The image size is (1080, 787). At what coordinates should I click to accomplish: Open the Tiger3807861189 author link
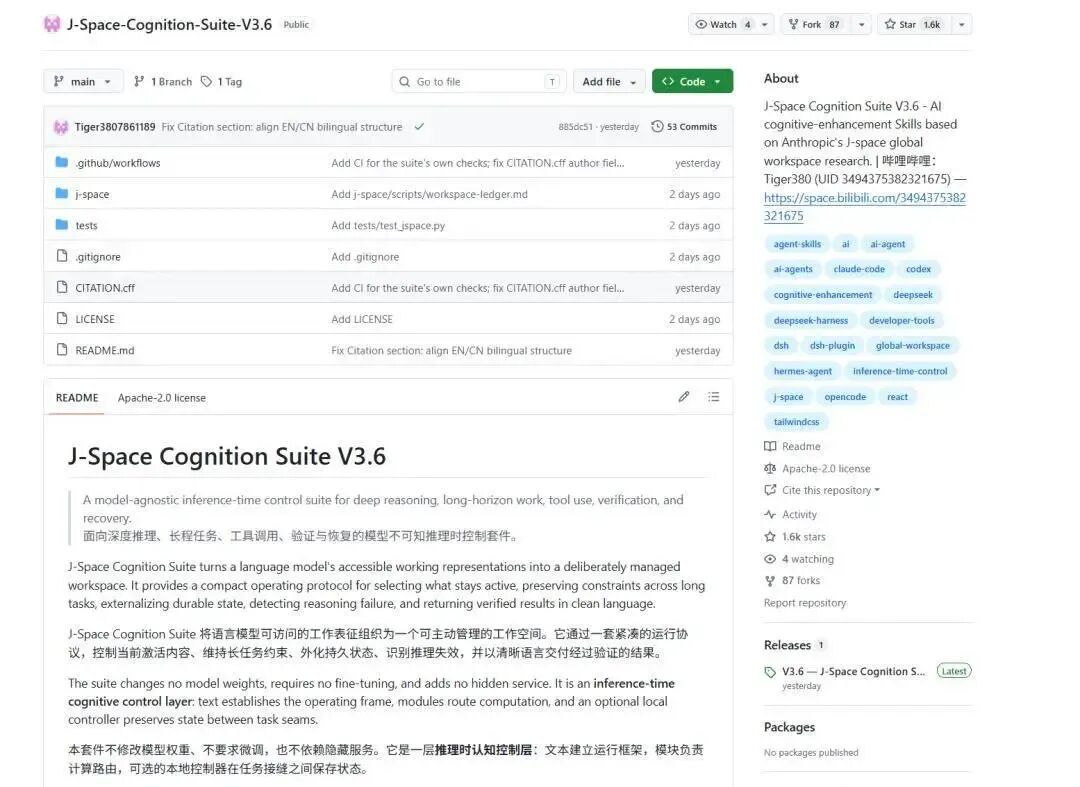click(115, 127)
